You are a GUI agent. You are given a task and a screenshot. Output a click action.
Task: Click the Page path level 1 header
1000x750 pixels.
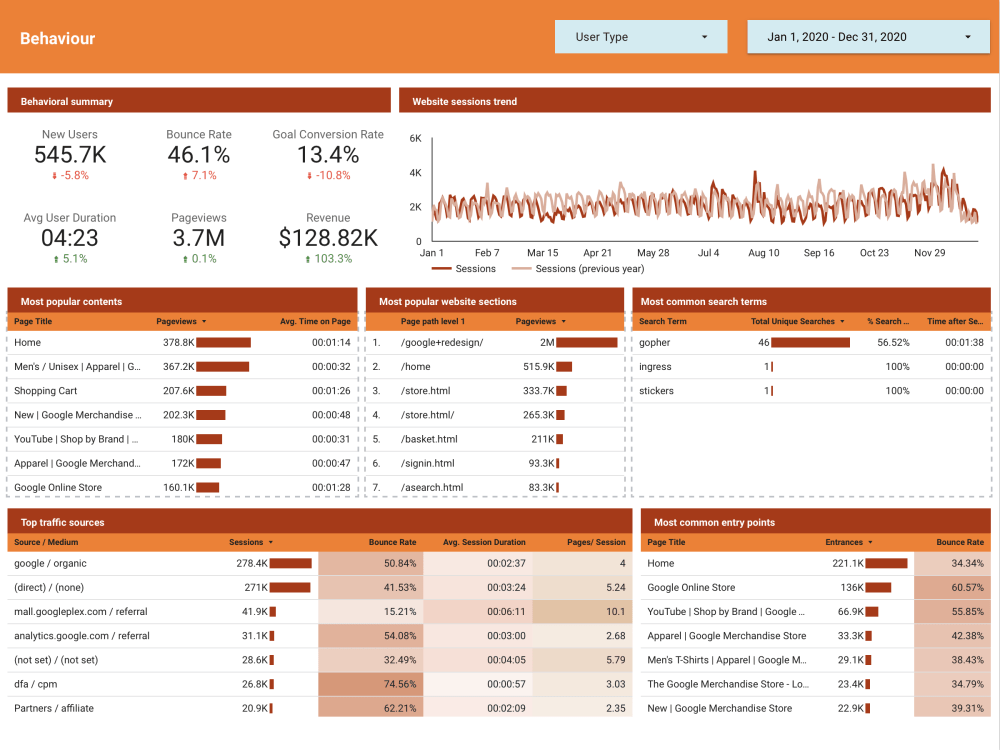pyautogui.click(x=432, y=321)
